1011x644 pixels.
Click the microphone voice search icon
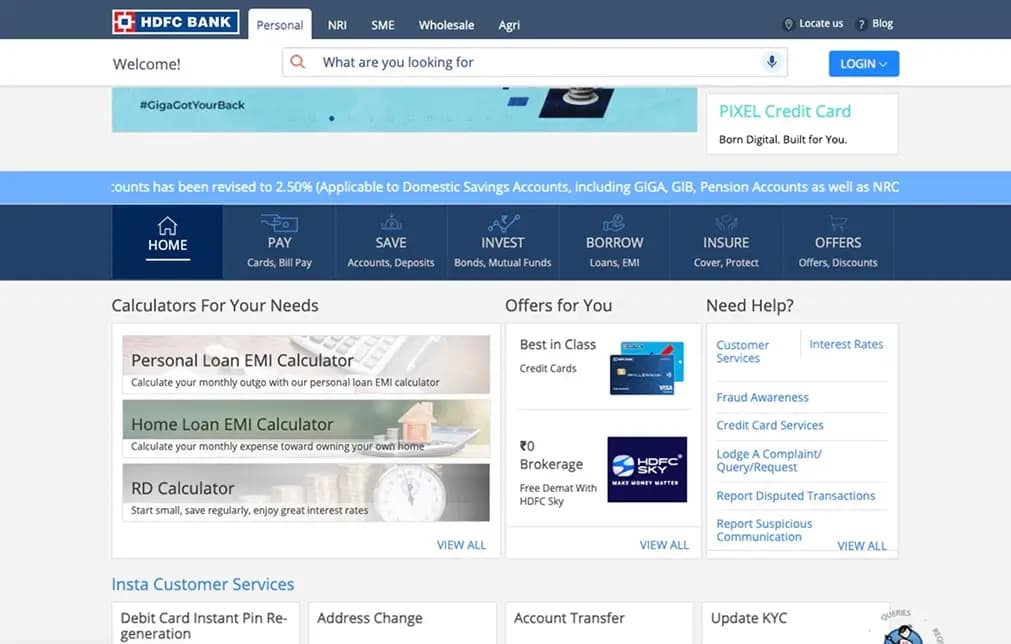771,62
